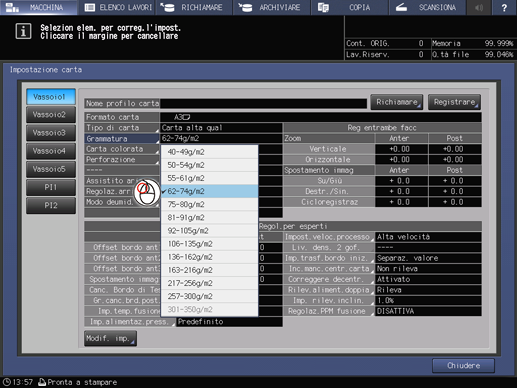Choose 75-80g/m2 weight
This screenshot has width=517, height=388.
[209, 204]
